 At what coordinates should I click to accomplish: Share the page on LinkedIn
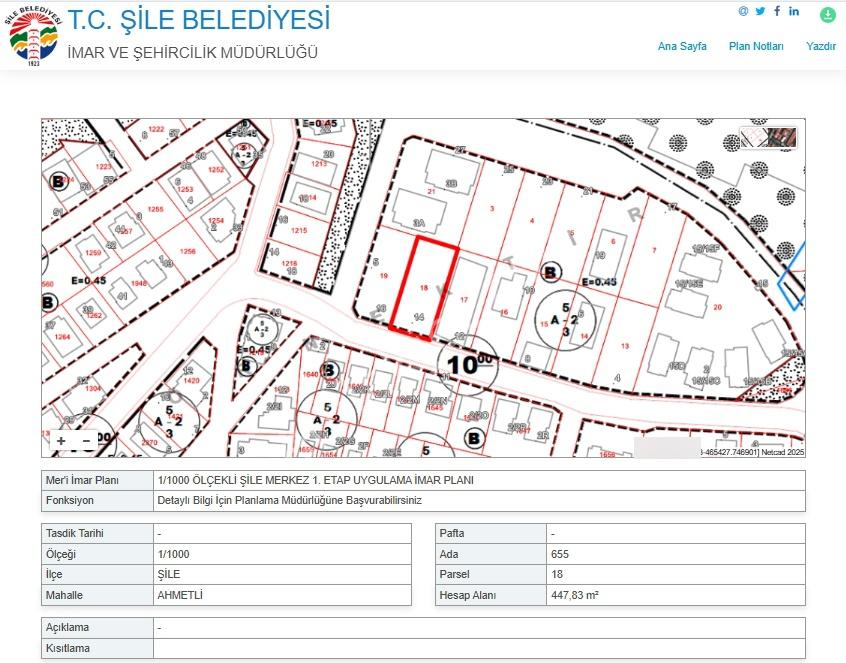[794, 11]
